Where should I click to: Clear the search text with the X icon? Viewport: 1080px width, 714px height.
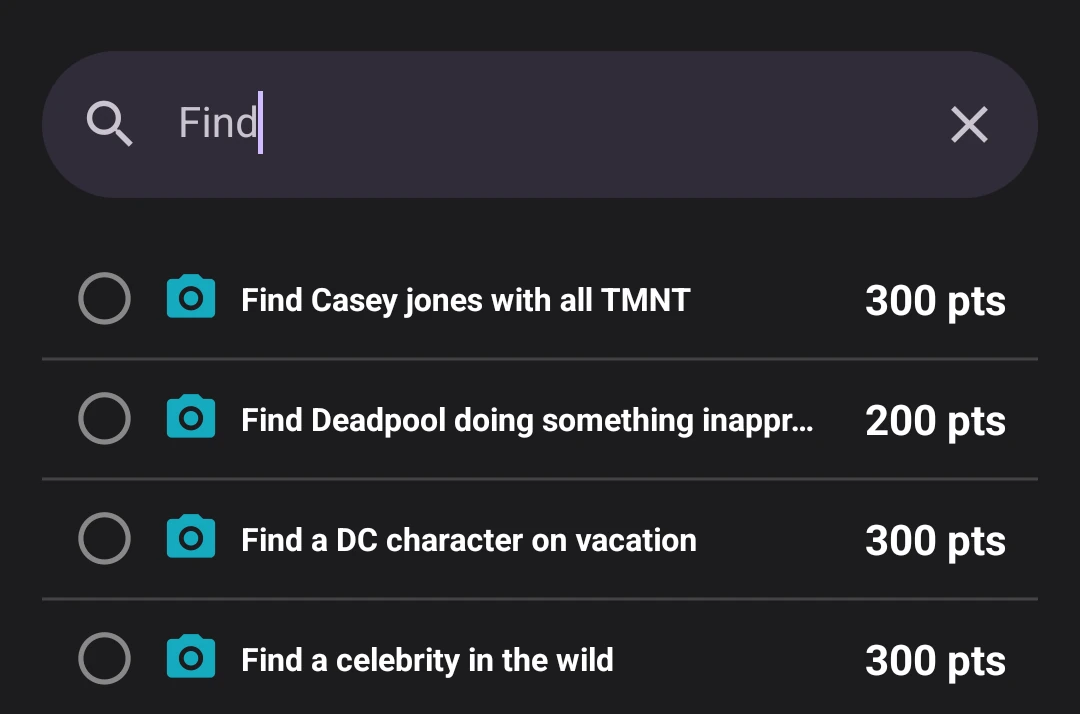coord(969,125)
